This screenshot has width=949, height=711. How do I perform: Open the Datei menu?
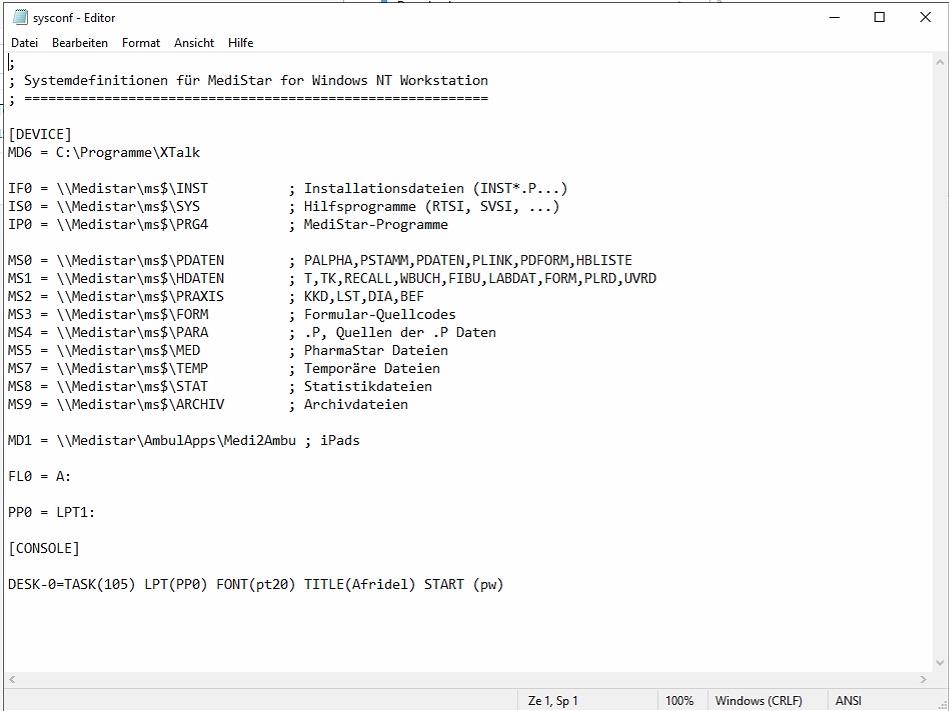click(24, 43)
